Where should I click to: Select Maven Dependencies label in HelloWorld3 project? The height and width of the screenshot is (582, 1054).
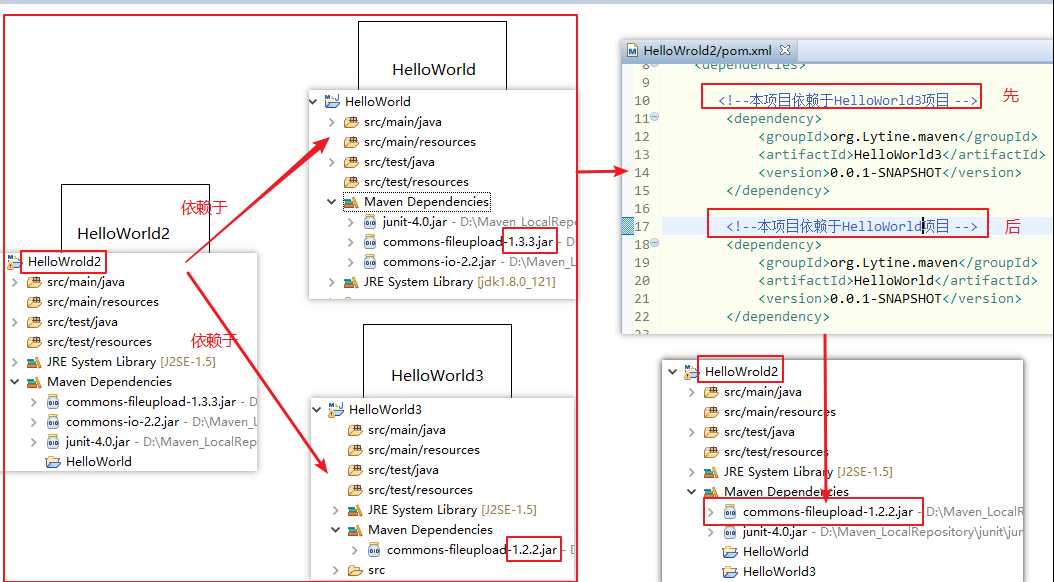pyautogui.click(x=430, y=530)
